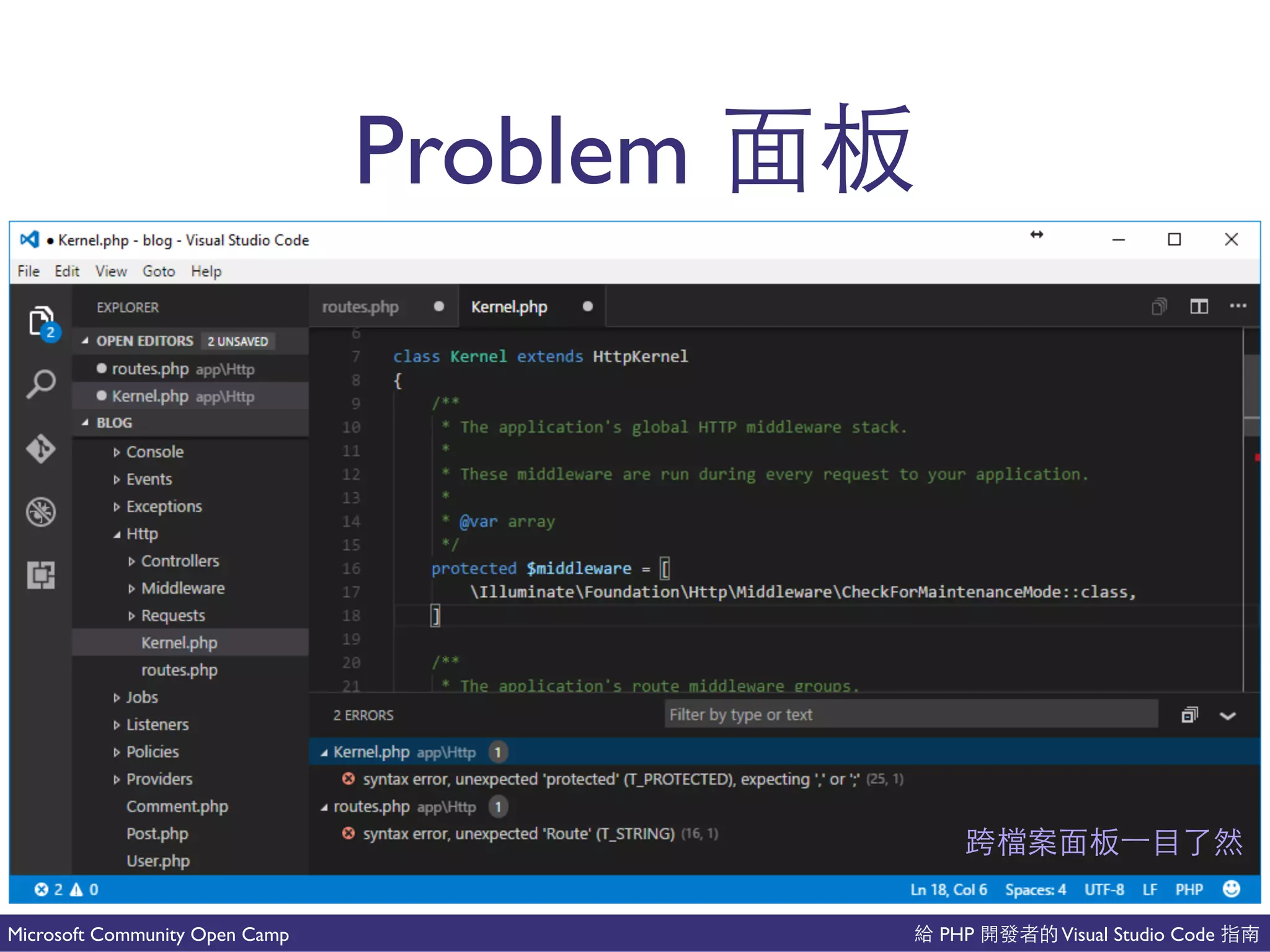Click the Filter by type or text field
Image resolution: width=1270 pixels, height=952 pixels.
tap(911, 714)
